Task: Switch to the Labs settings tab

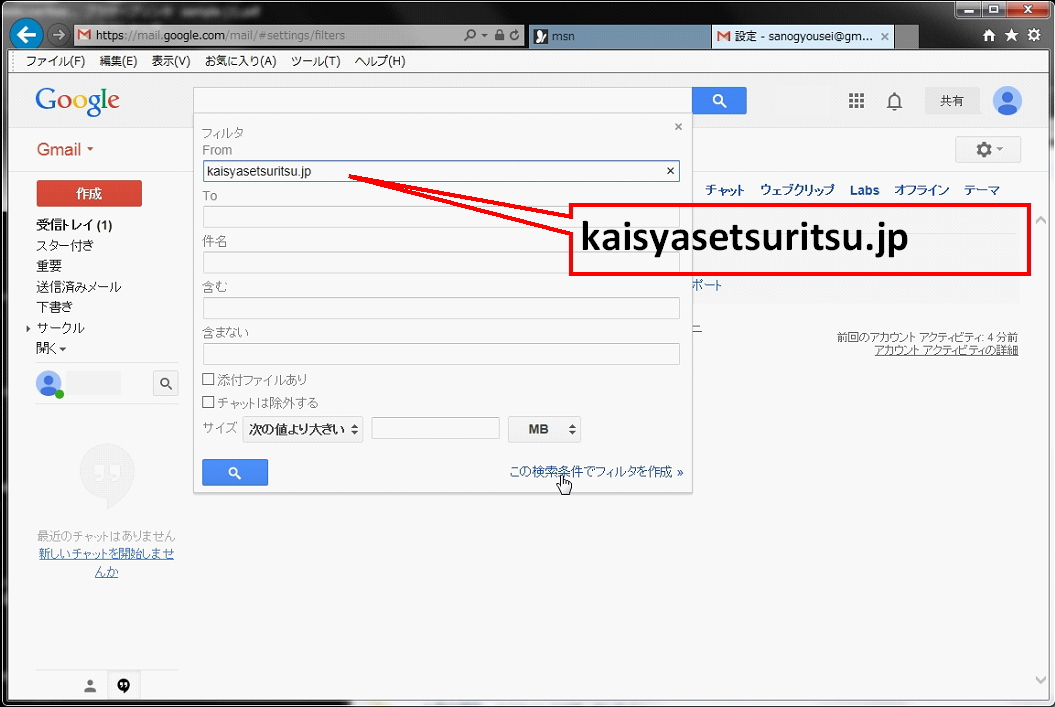Action: pyautogui.click(x=864, y=189)
